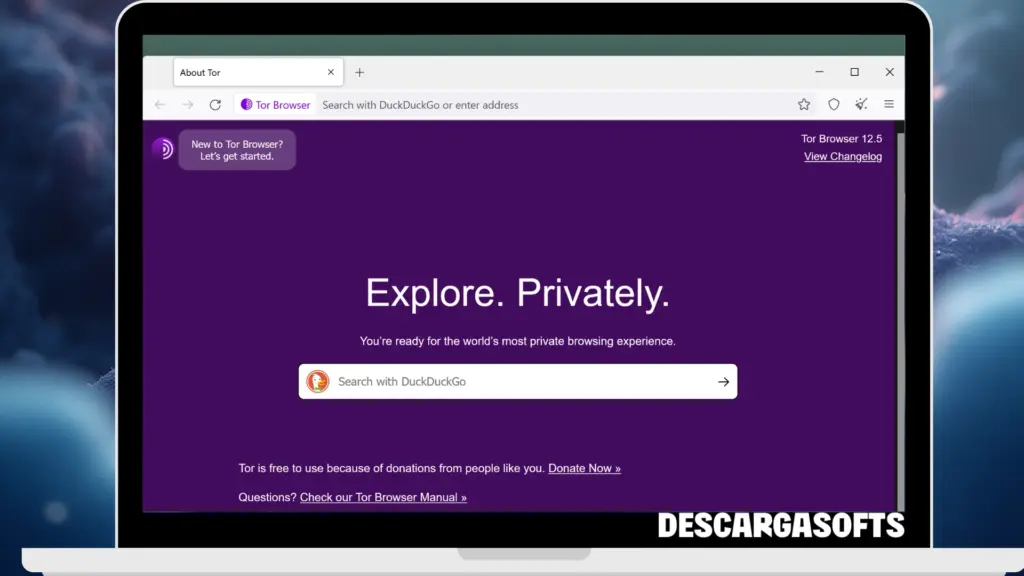Click the address bar to enter a URL
The width and height of the screenshot is (1024, 576).
(x=500, y=104)
